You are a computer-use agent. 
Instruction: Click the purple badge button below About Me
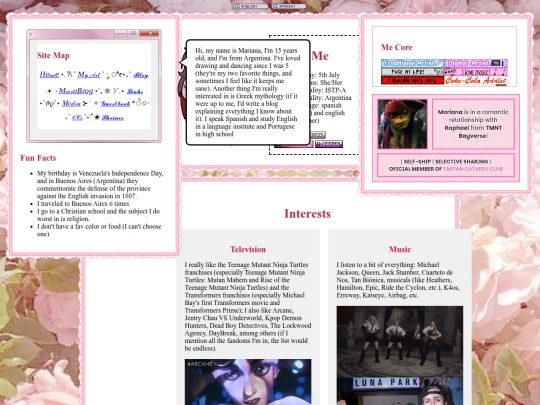click(x=329, y=144)
